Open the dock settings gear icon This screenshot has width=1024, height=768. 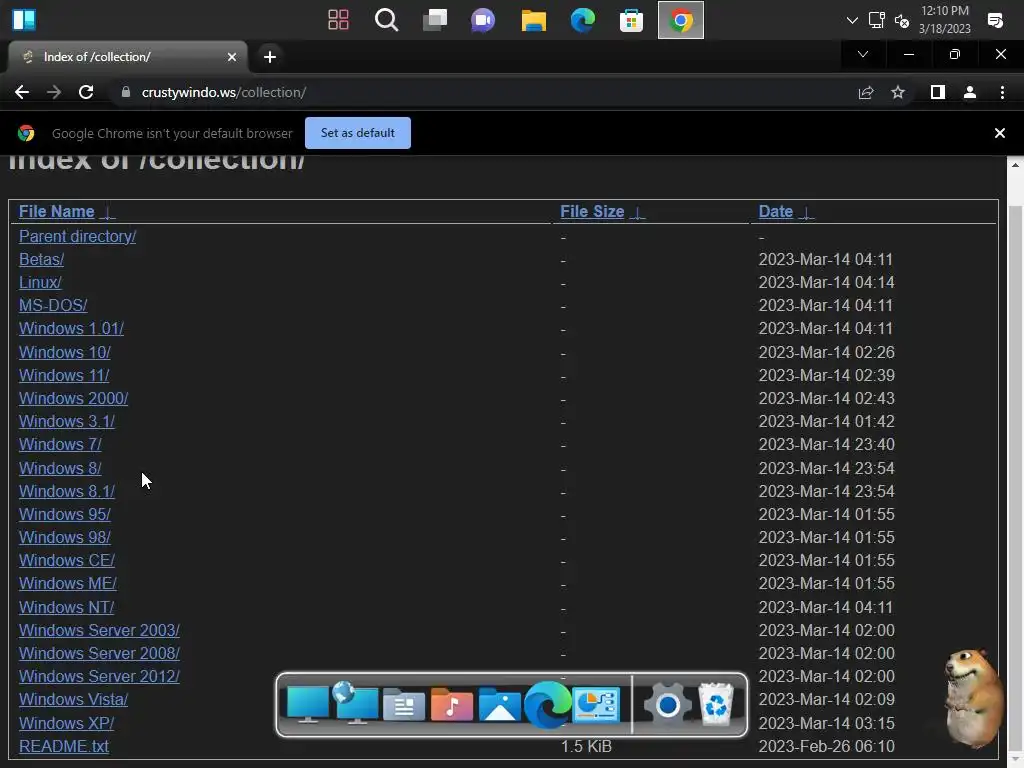point(667,705)
